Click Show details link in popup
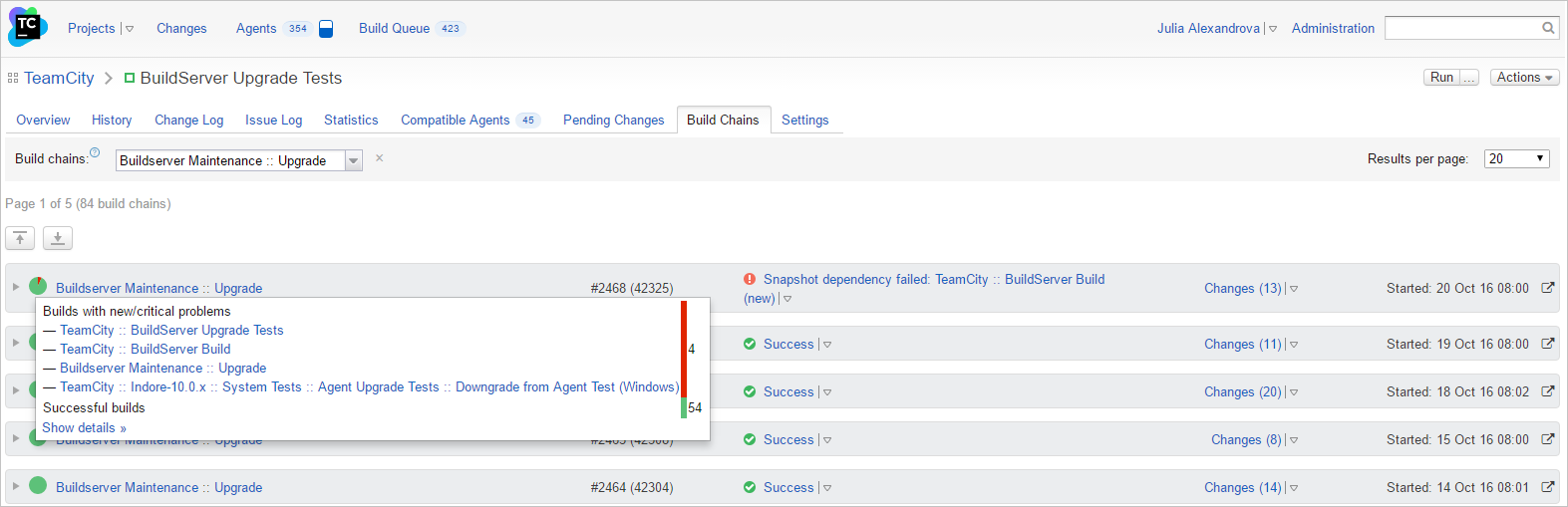 [x=84, y=427]
